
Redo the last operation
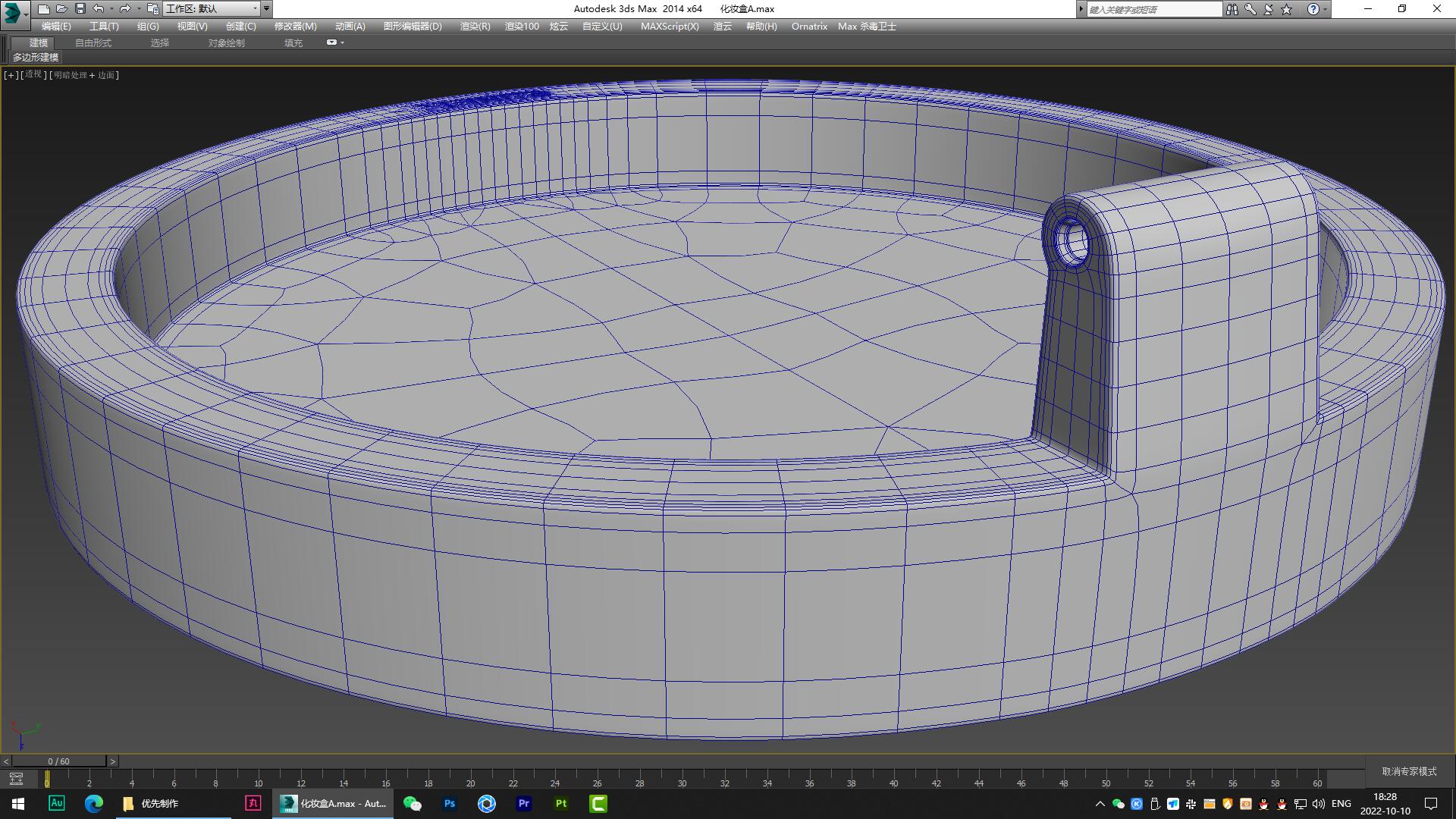(126, 9)
